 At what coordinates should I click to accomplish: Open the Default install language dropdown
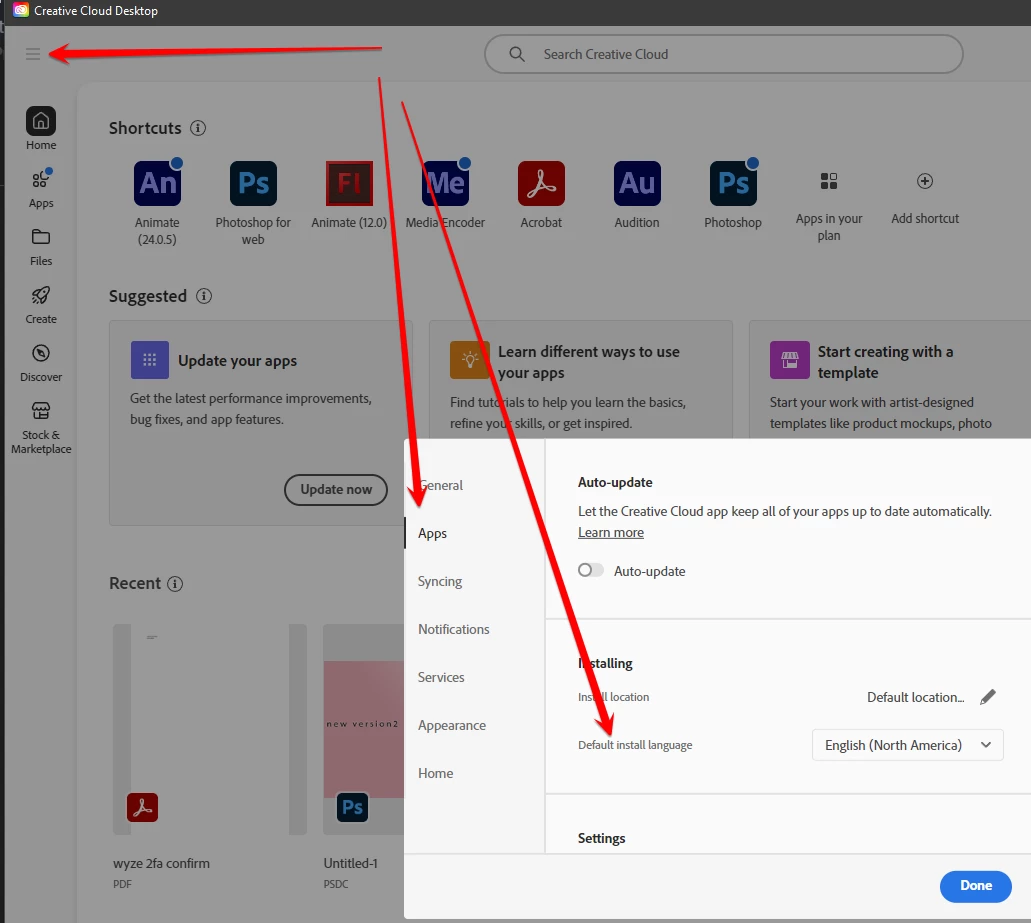pos(907,745)
